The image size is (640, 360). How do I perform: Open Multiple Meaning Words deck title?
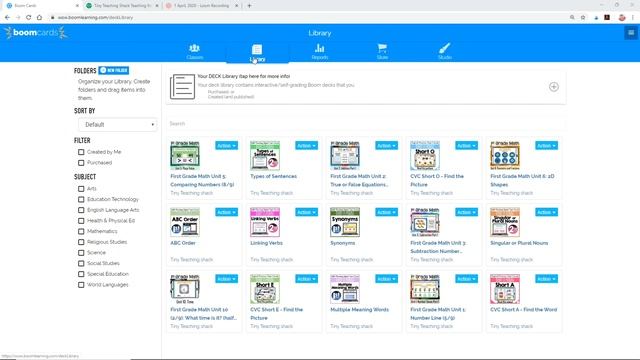point(359,309)
